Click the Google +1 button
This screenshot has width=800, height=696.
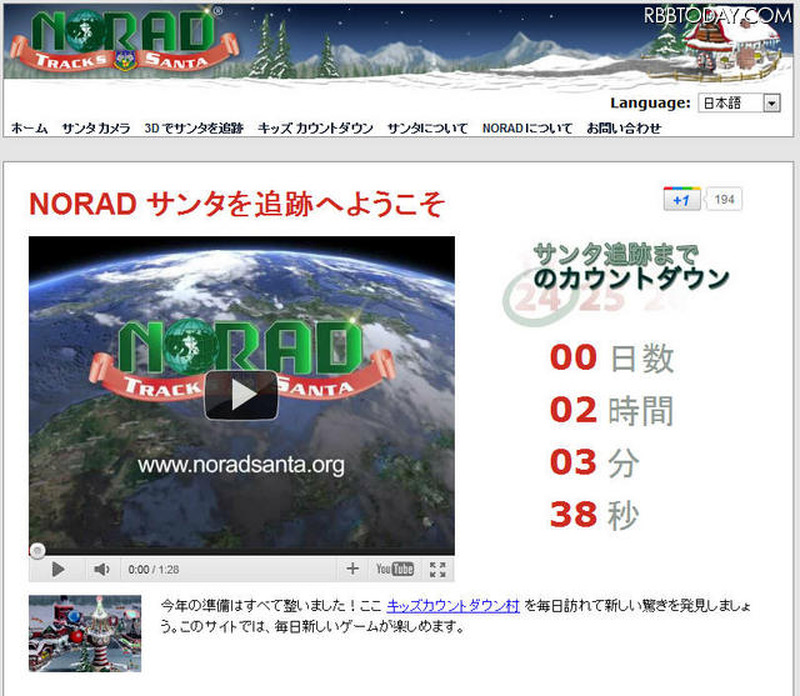(x=683, y=200)
